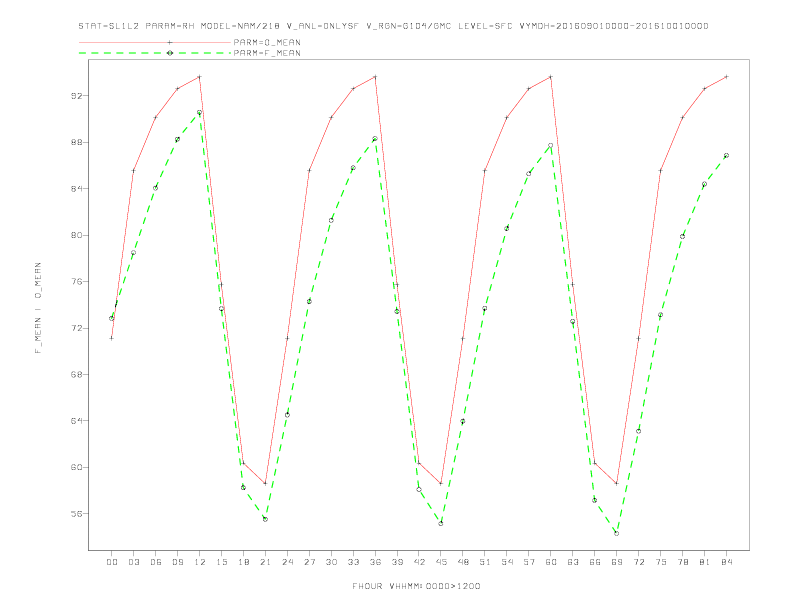Click the x-axis forecast hour label 42
The image size is (792, 612).
point(419,562)
